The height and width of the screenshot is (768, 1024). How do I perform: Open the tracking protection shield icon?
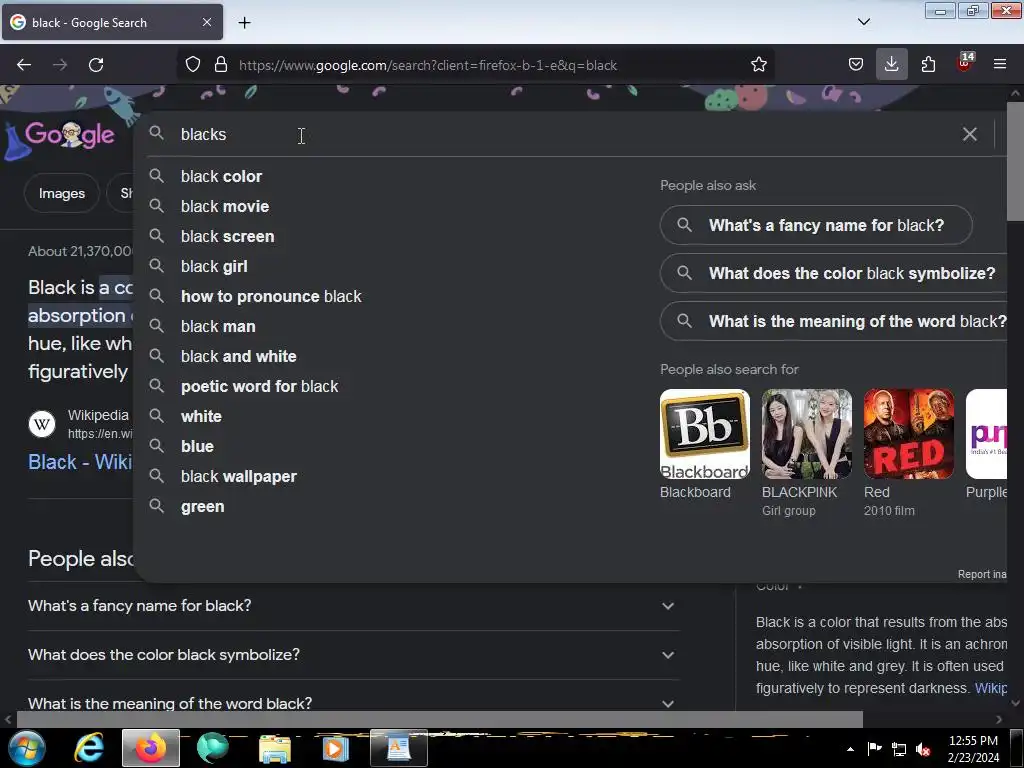(x=193, y=65)
